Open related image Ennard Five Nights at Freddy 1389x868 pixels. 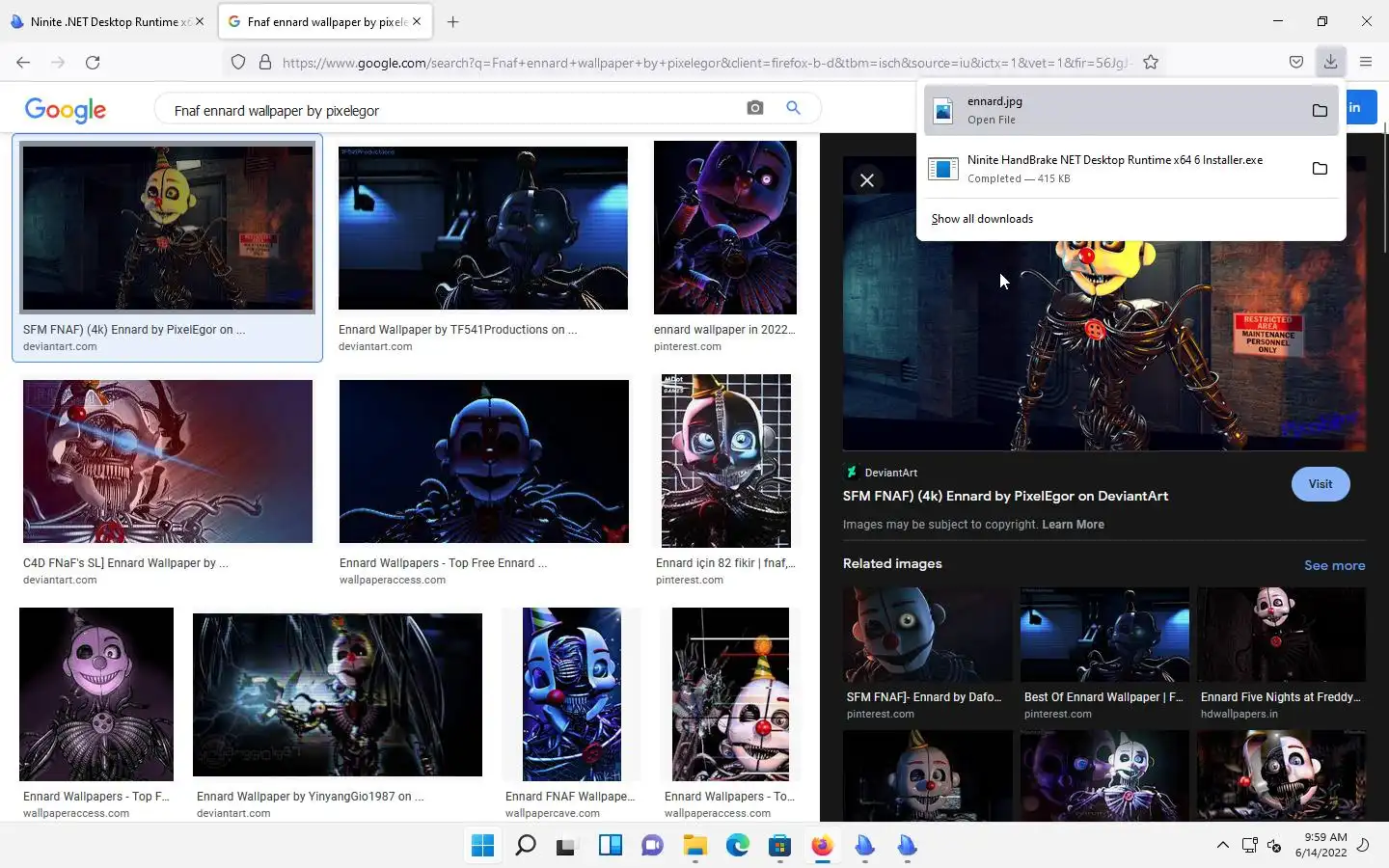point(1281,635)
